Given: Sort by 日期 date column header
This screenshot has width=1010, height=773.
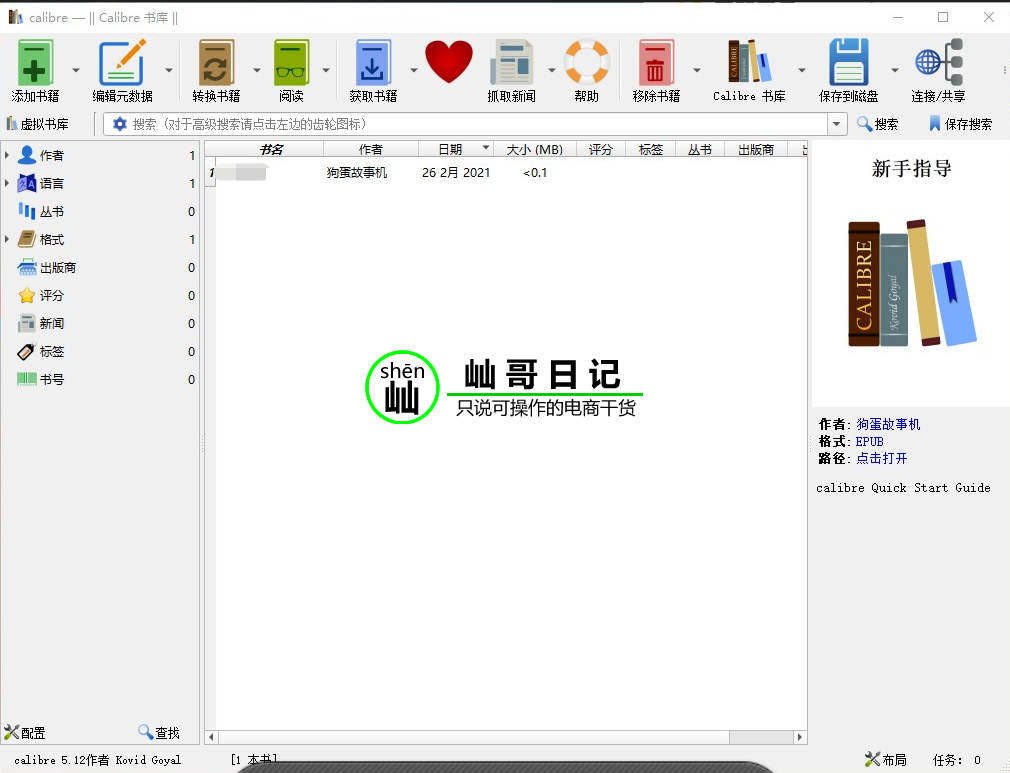Looking at the screenshot, I should coord(456,149).
